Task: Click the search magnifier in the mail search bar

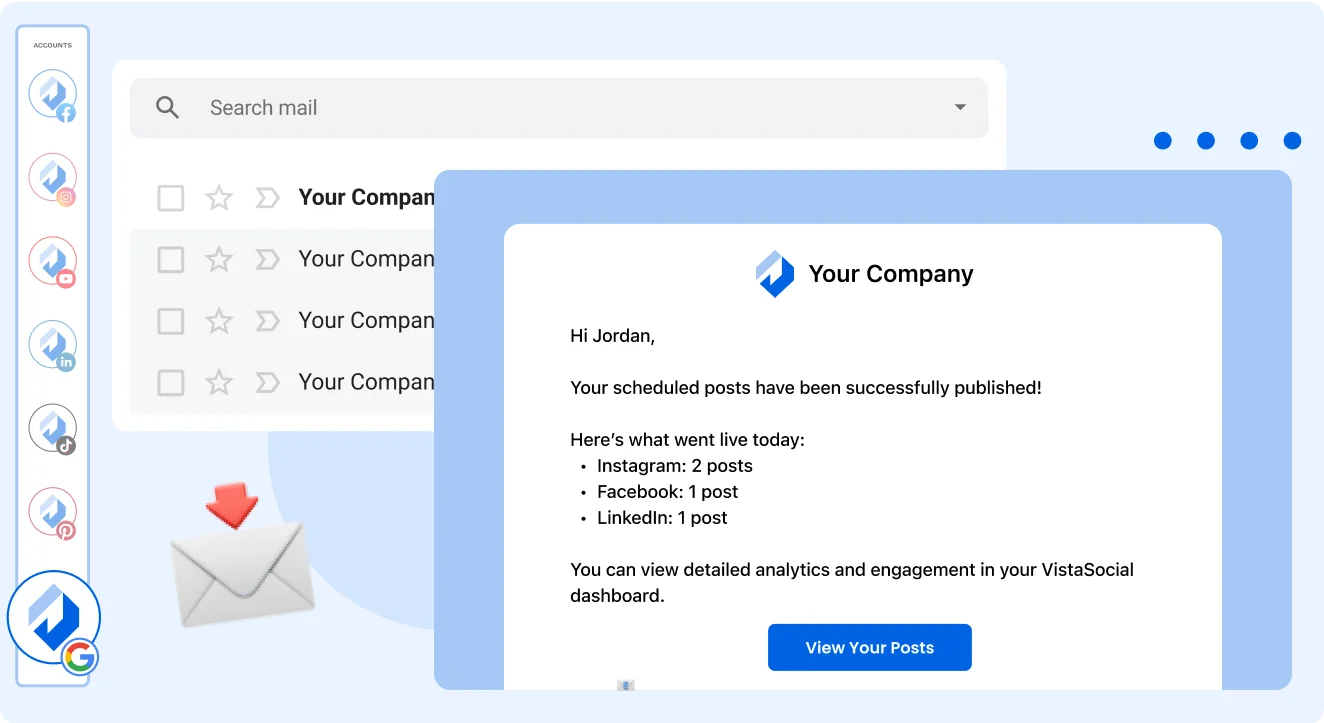Action: tap(167, 106)
